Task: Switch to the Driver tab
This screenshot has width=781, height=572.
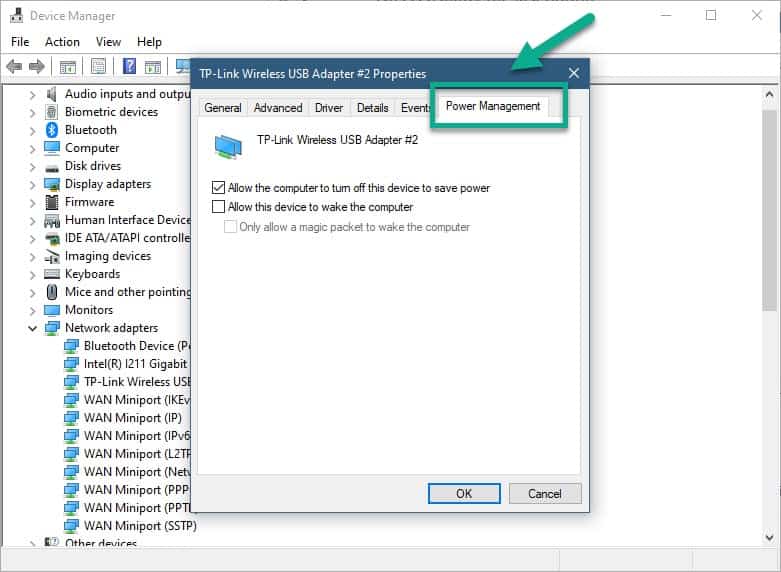Action: point(329,108)
